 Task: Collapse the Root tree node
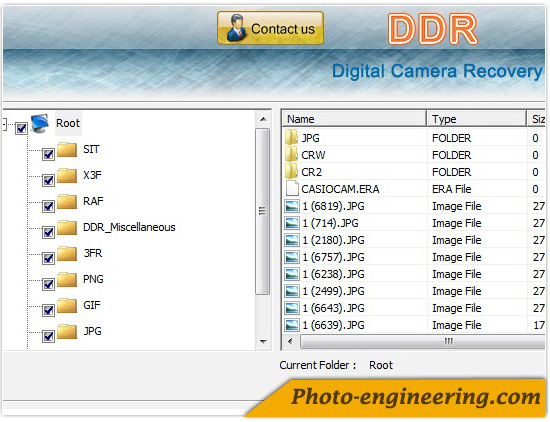(x=5, y=124)
